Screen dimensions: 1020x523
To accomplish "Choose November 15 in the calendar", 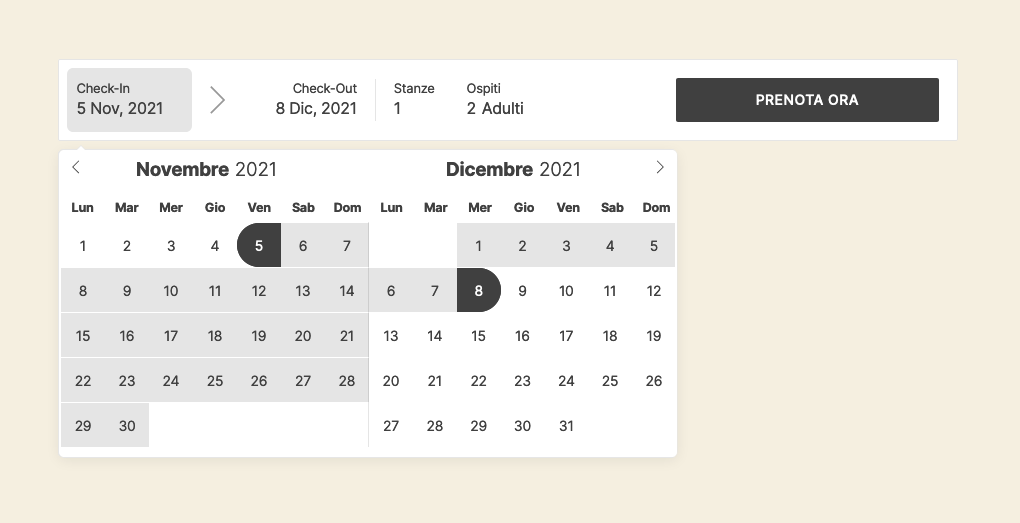I will 83,336.
